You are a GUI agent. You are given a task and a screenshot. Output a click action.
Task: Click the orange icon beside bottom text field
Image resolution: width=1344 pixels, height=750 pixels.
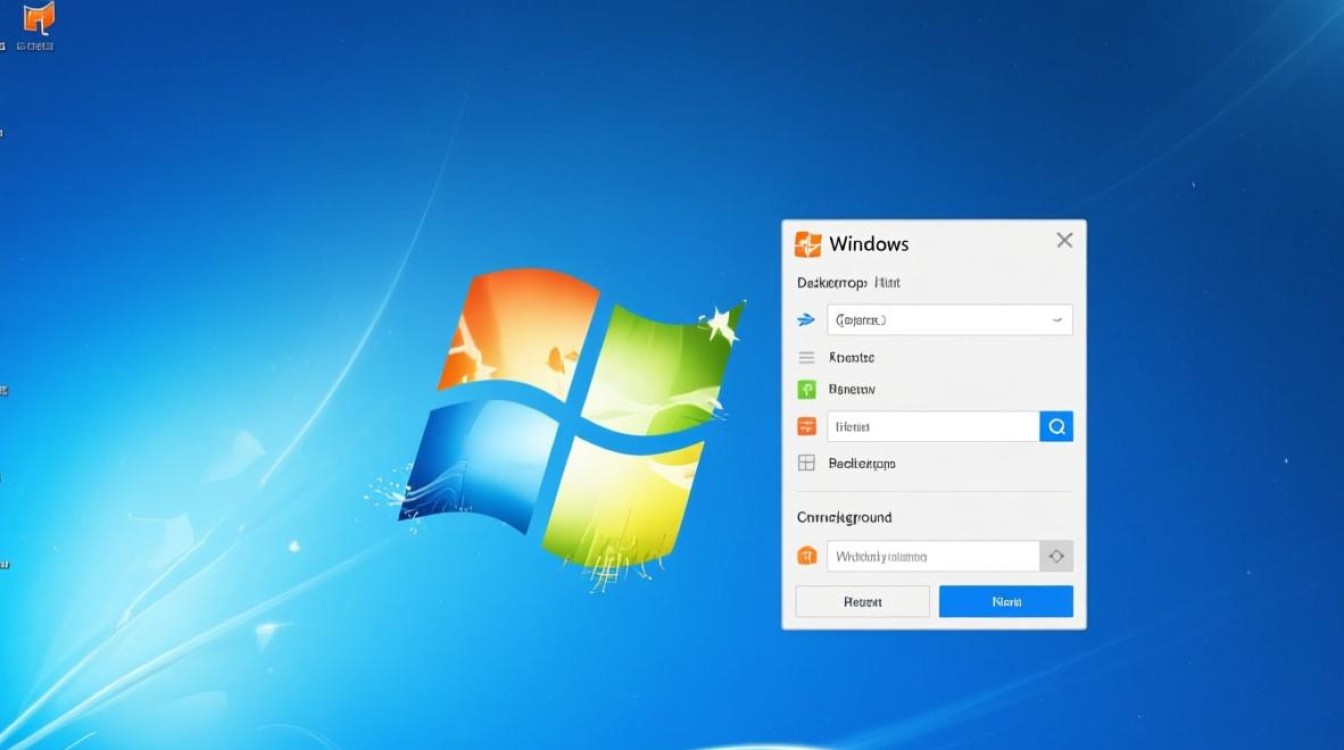pyautogui.click(x=806, y=556)
